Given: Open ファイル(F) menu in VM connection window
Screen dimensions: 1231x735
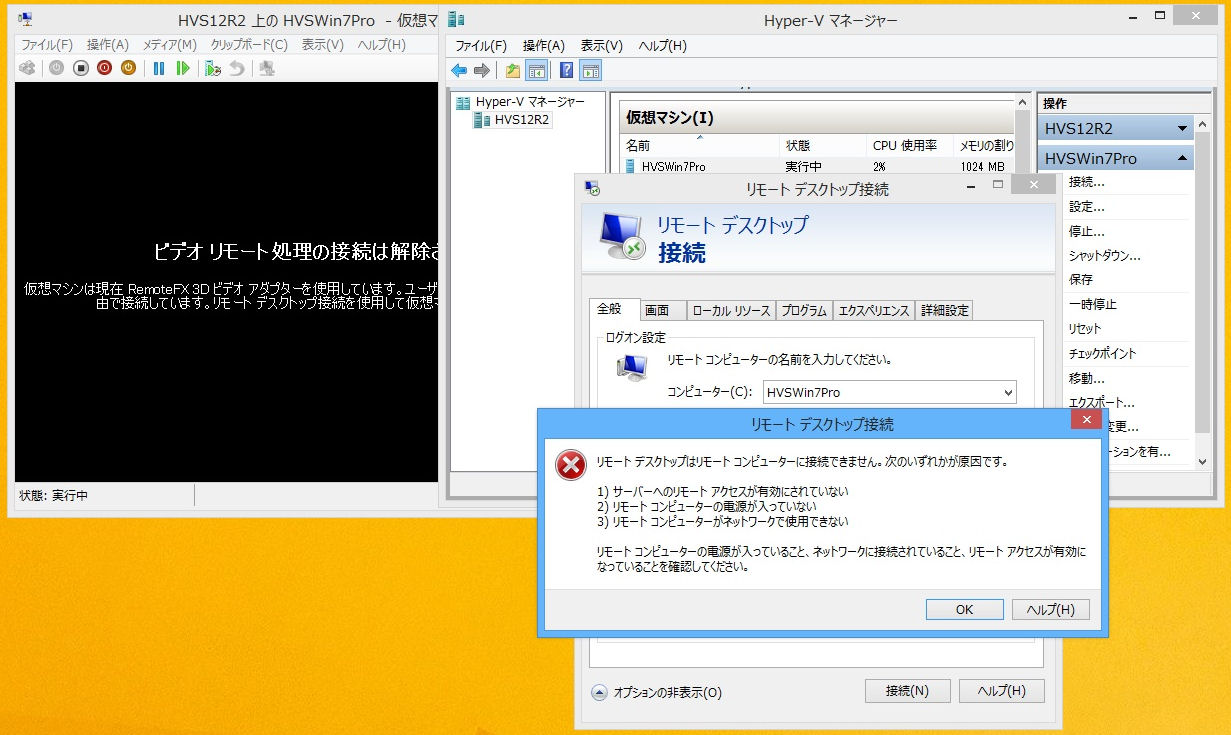Looking at the screenshot, I should 47,45.
